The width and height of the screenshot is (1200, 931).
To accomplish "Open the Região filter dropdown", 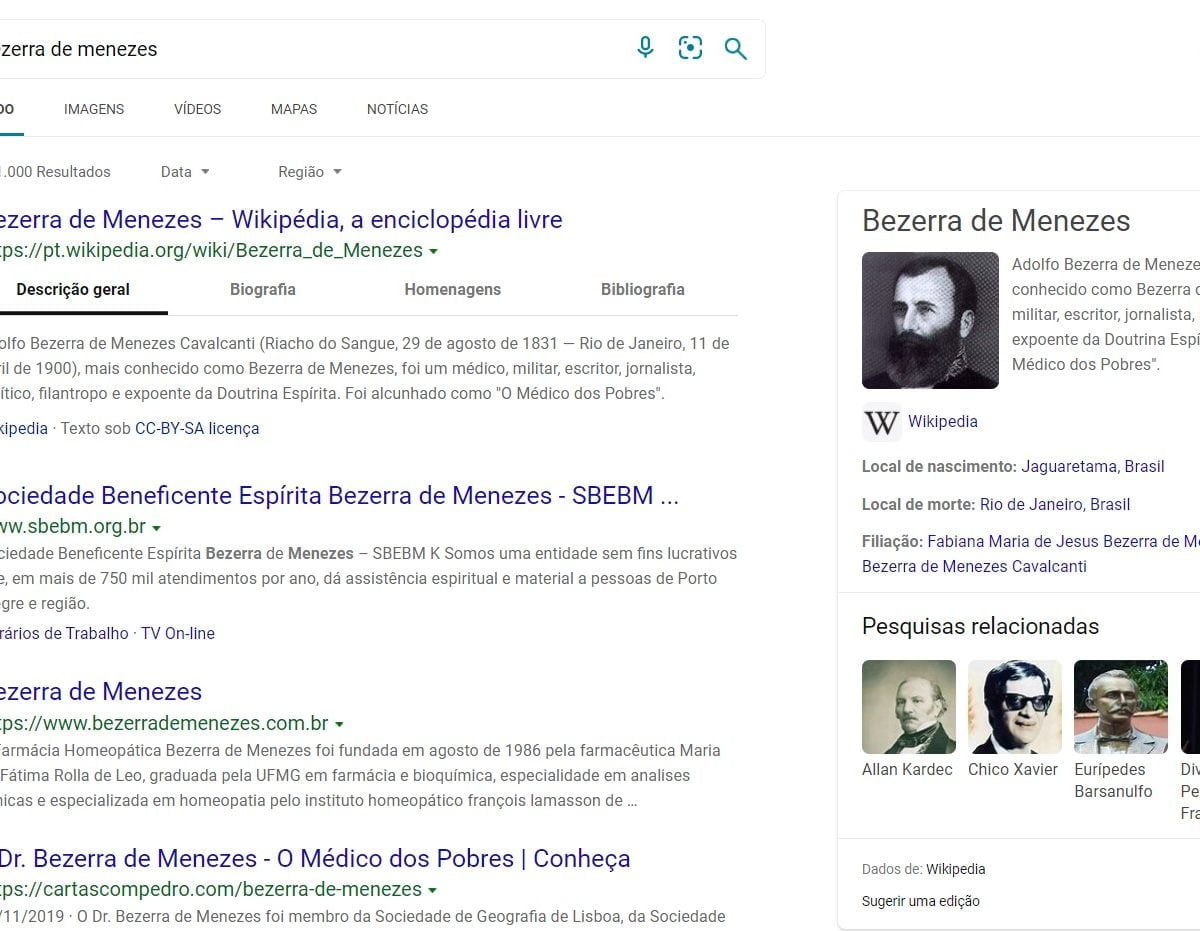I will tap(310, 172).
